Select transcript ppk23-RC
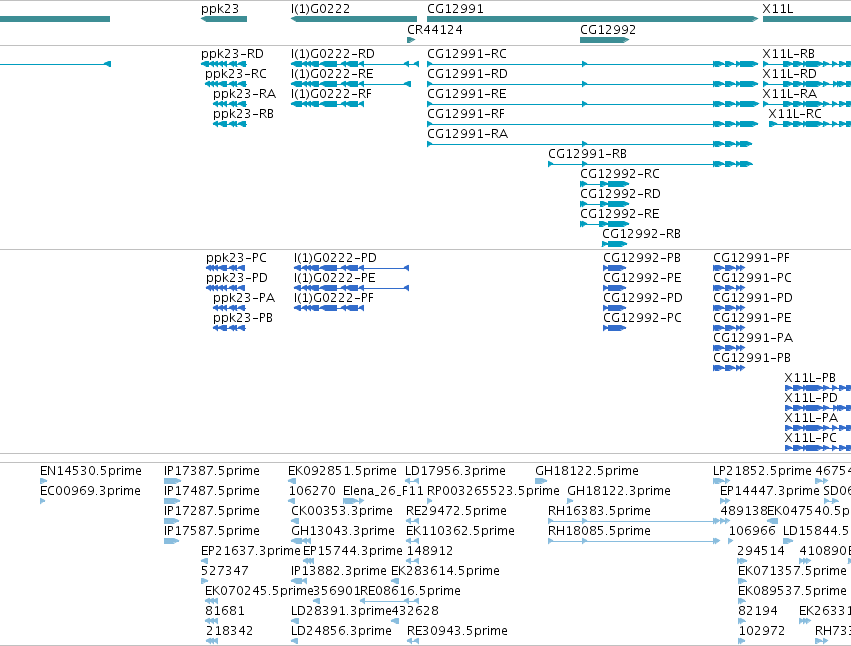 pyautogui.click(x=236, y=74)
